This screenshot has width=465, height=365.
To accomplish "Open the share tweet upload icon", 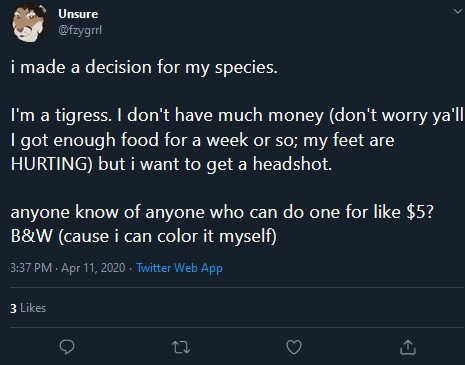I will [x=408, y=347].
